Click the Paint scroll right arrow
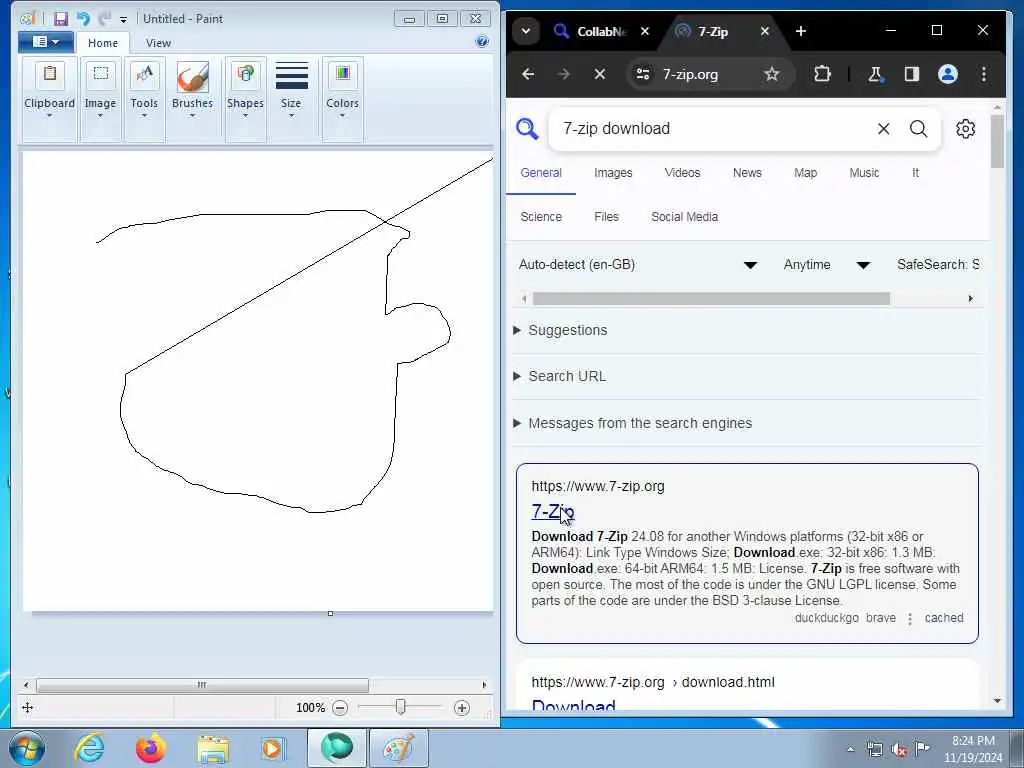 [x=484, y=685]
